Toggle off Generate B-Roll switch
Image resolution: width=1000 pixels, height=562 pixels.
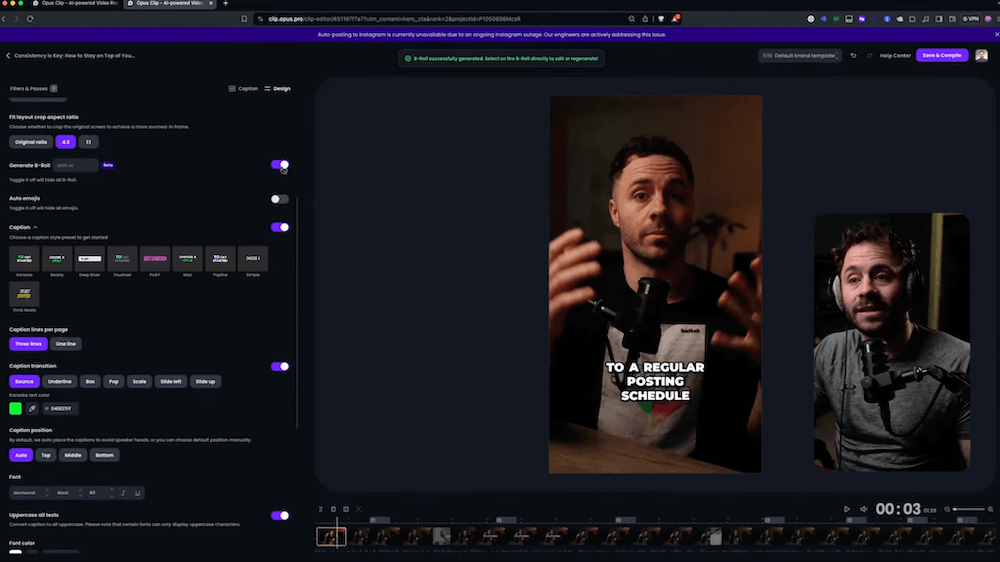pos(279,165)
